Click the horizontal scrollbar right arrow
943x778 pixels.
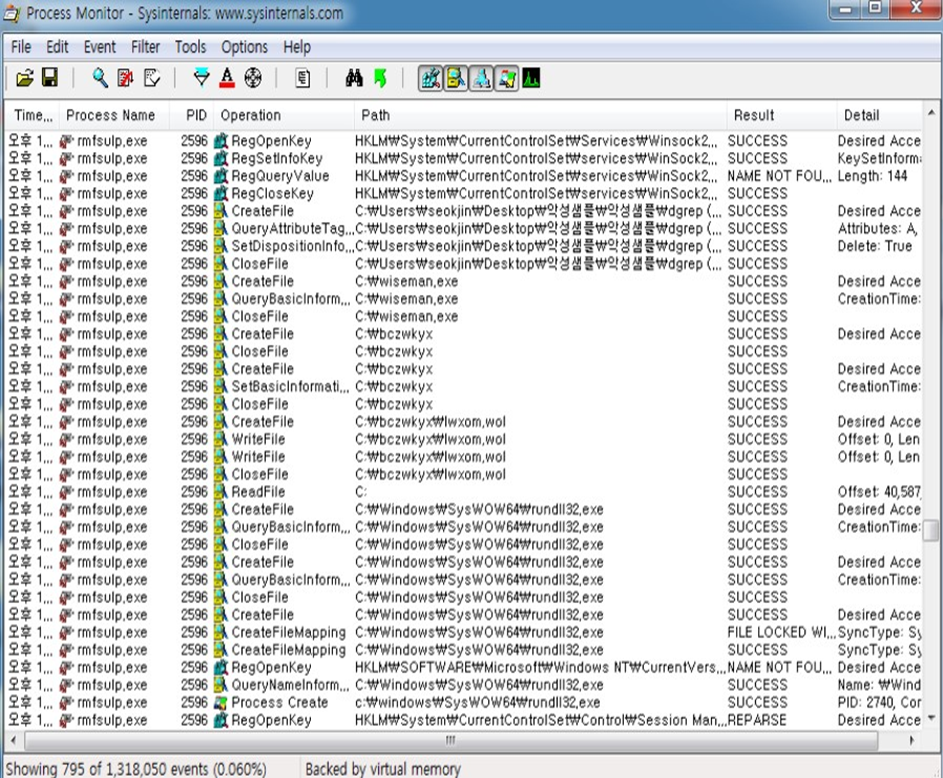tap(912, 740)
